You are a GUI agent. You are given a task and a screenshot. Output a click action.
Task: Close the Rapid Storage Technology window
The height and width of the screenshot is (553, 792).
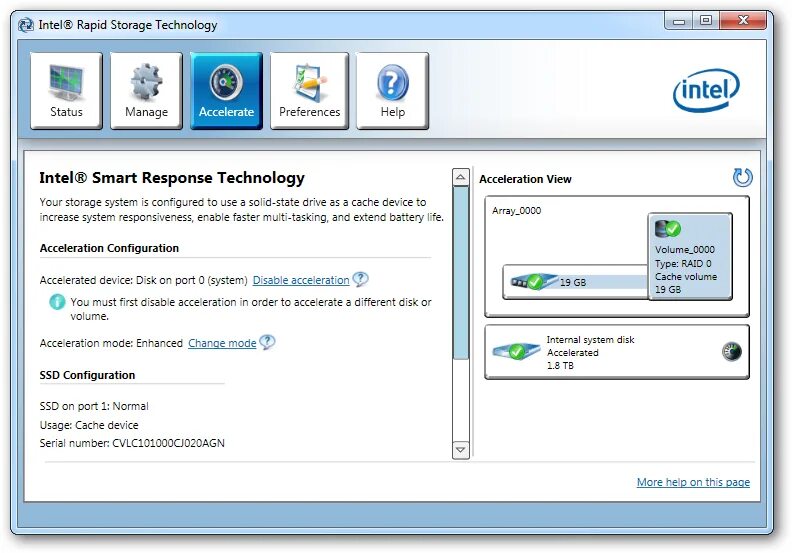(x=743, y=21)
